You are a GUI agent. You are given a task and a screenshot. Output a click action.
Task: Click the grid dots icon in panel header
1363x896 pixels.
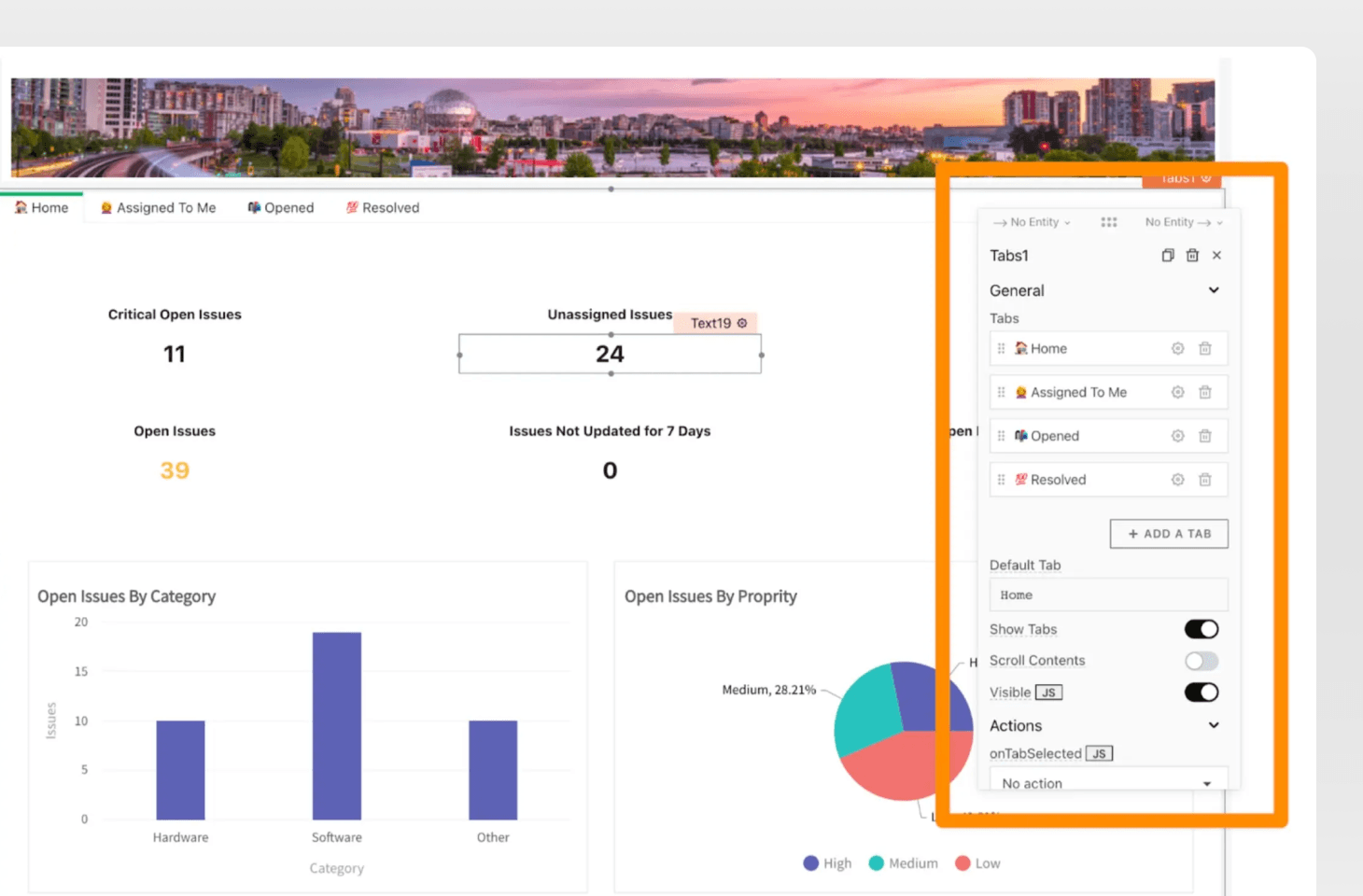pyautogui.click(x=1108, y=222)
